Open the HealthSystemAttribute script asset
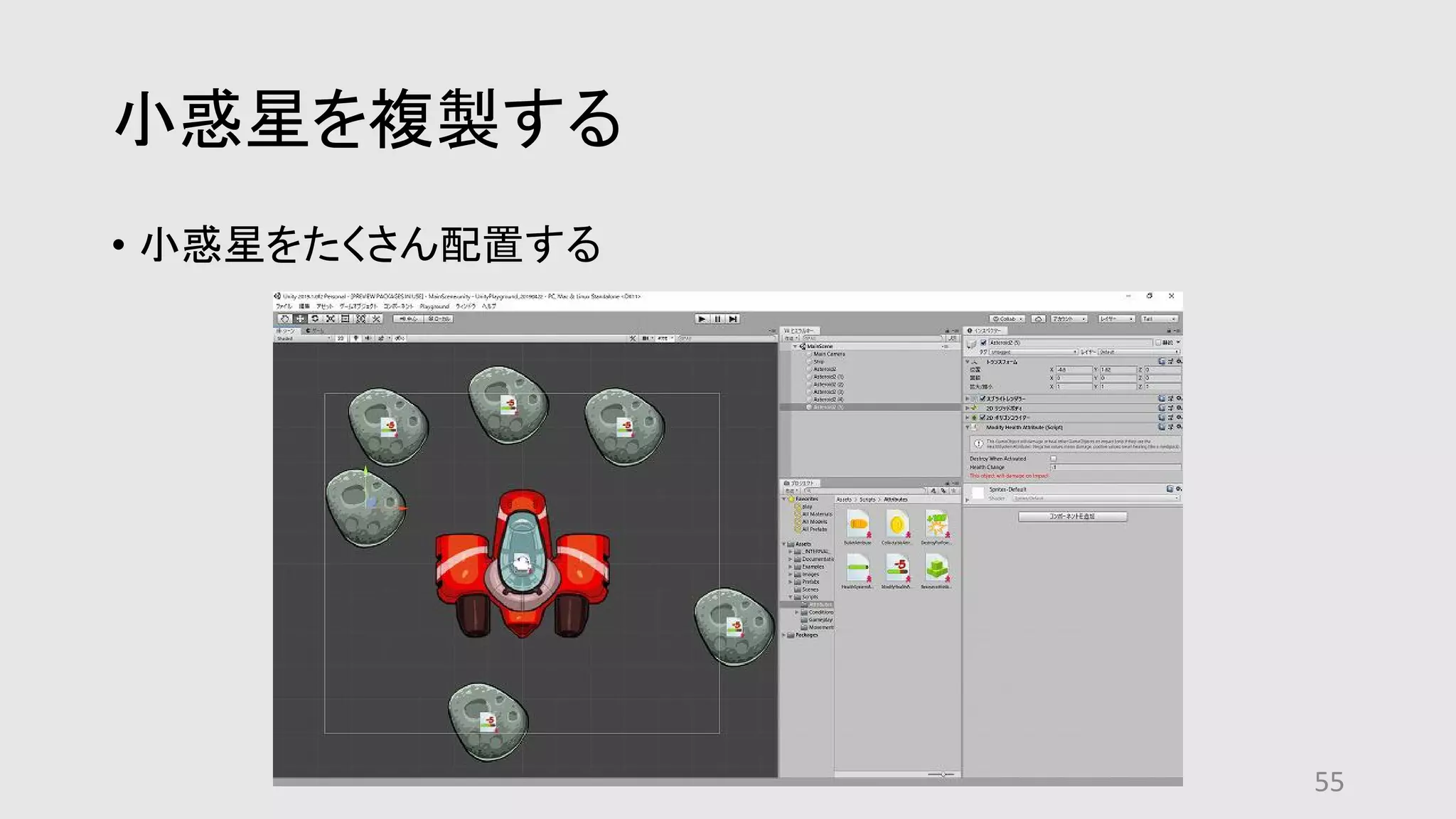The image size is (1456, 819). [858, 572]
